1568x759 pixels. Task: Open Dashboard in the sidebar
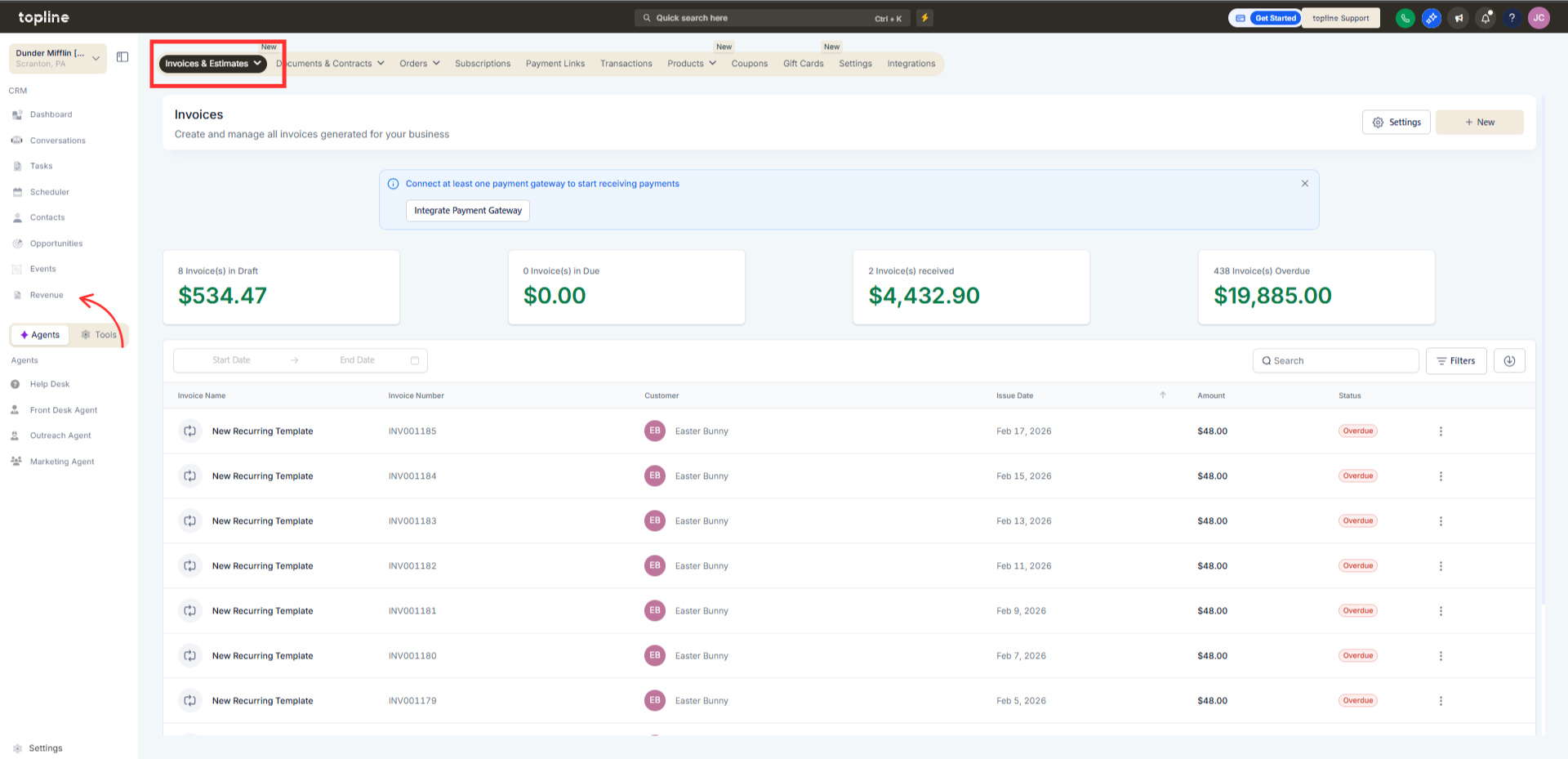point(51,114)
